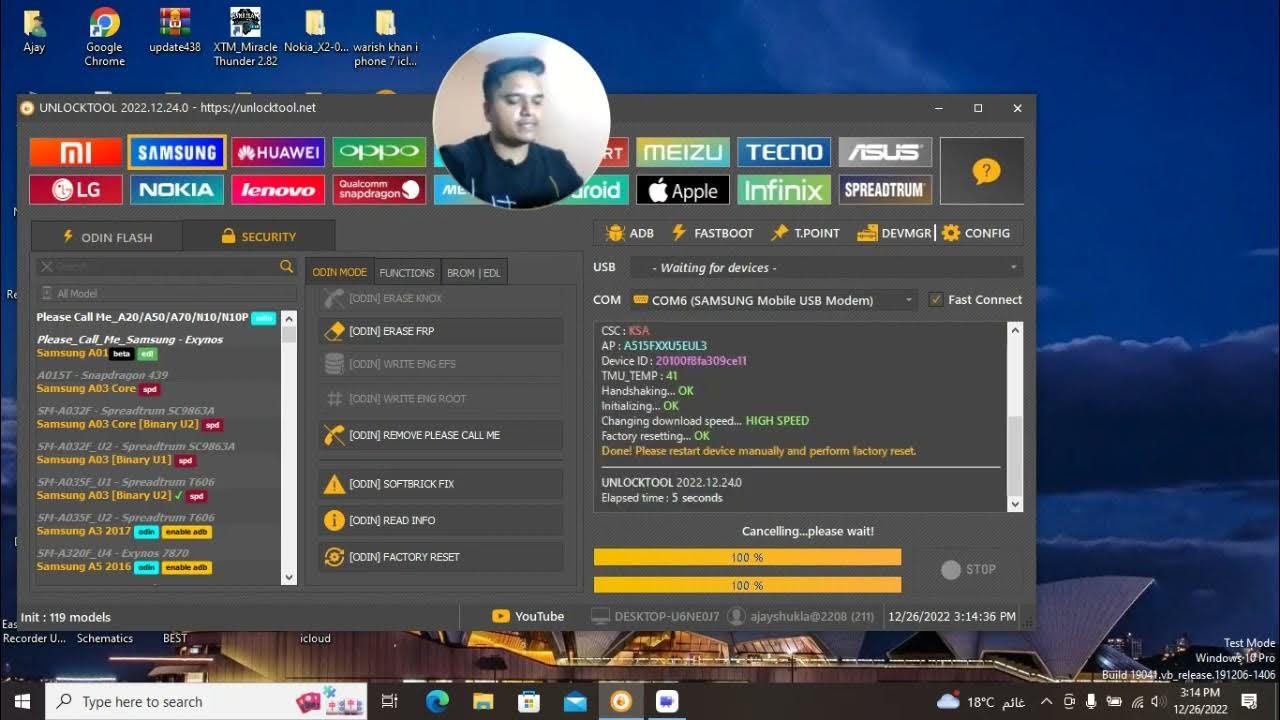Select the Tecno brand tile
Image resolution: width=1280 pixels, height=720 pixels.
(784, 152)
